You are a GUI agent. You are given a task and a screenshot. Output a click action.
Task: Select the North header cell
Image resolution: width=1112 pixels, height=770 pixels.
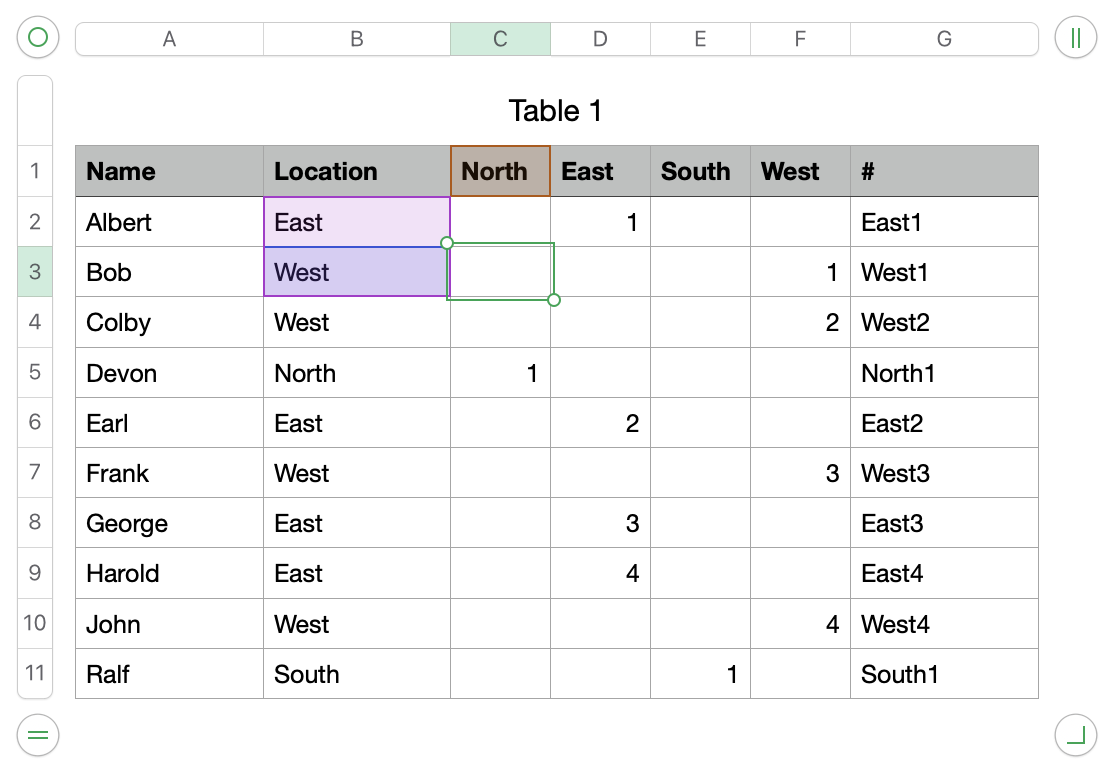(500, 171)
